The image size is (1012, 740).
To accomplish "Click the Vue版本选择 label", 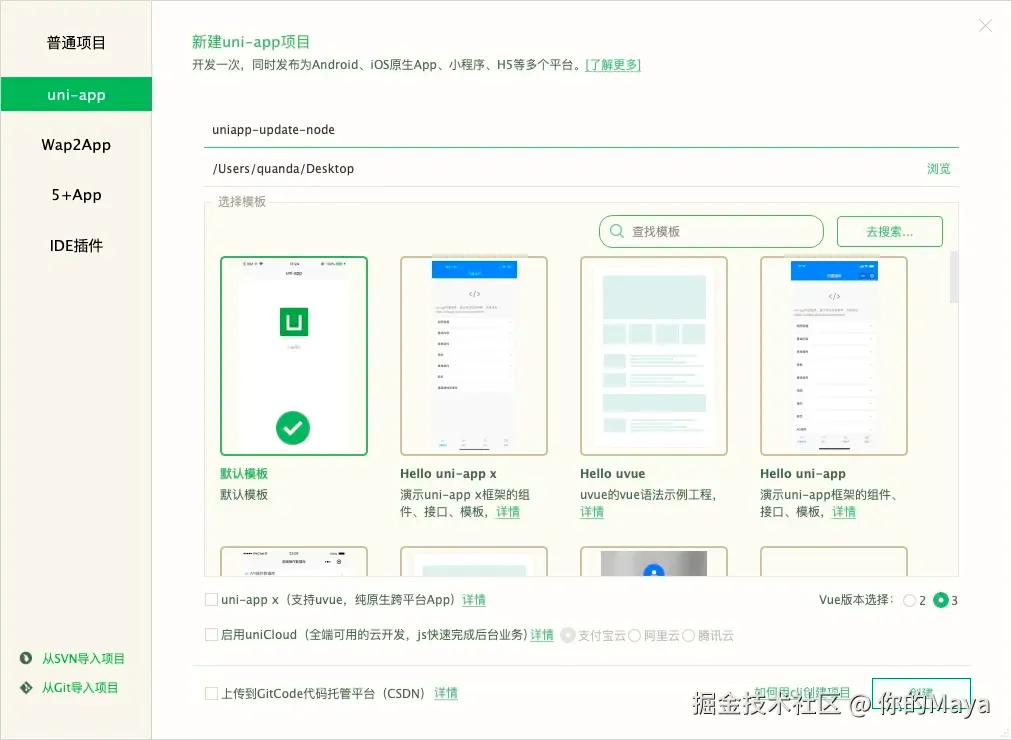I will pyautogui.click(x=856, y=600).
